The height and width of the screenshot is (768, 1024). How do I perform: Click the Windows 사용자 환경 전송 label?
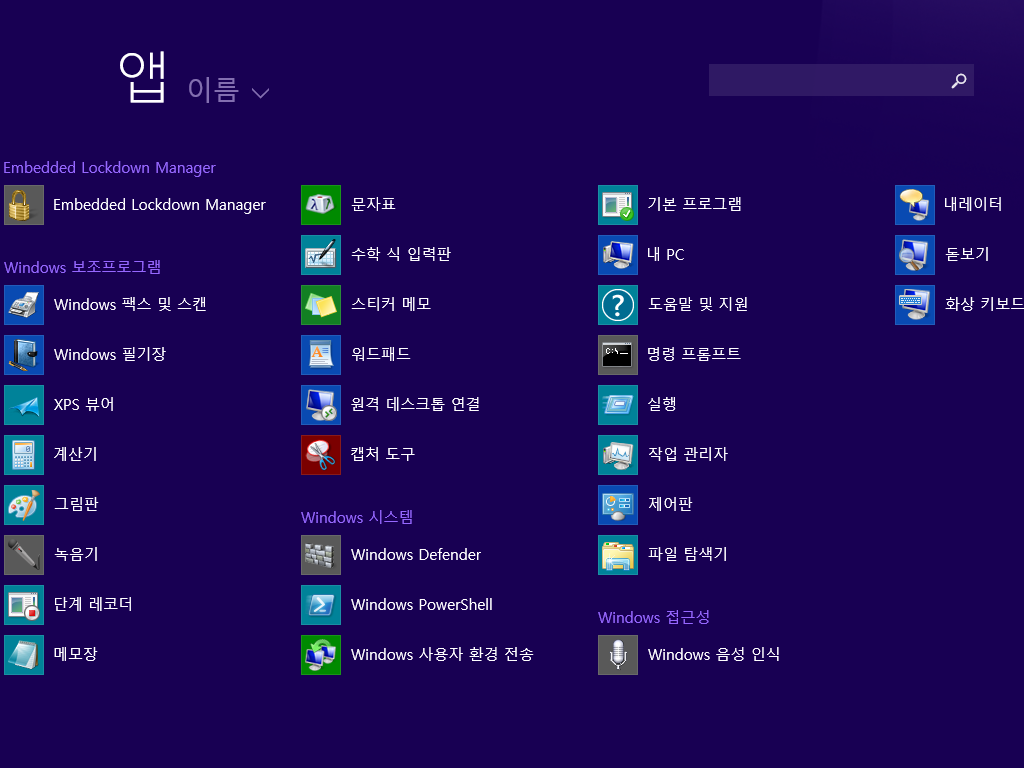(x=442, y=654)
